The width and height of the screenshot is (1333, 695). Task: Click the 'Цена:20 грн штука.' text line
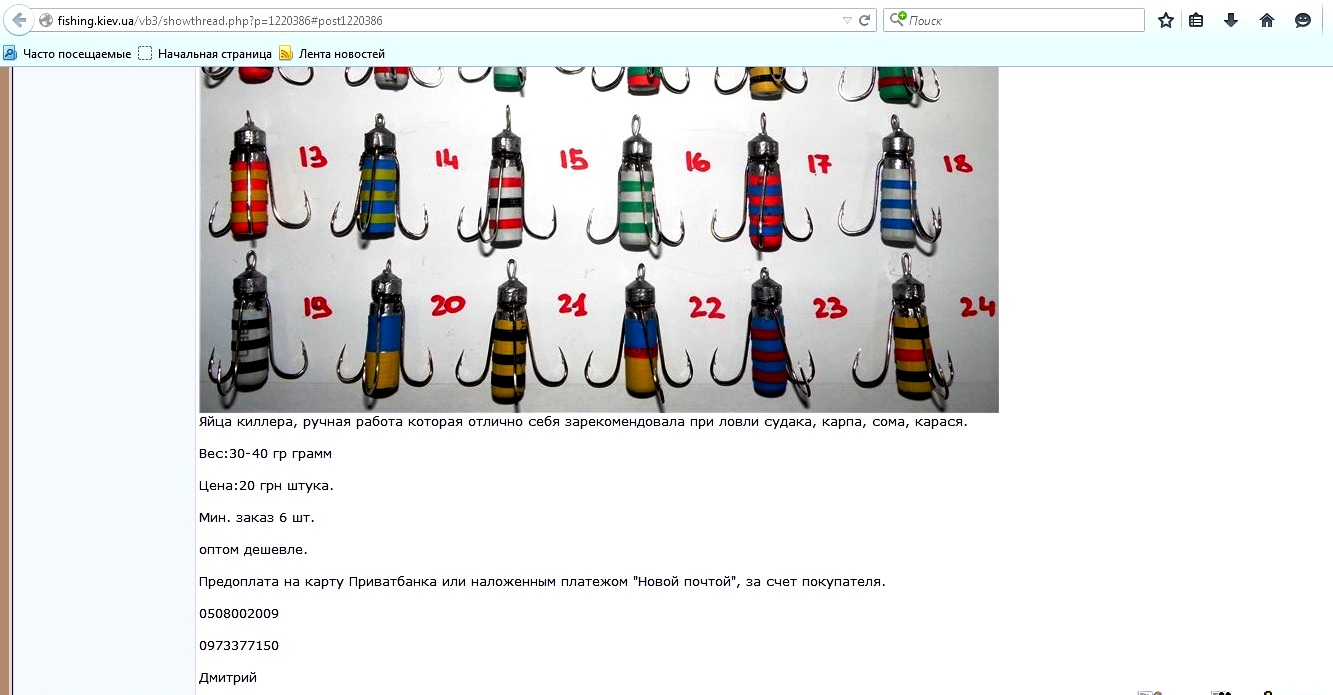[x=266, y=485]
